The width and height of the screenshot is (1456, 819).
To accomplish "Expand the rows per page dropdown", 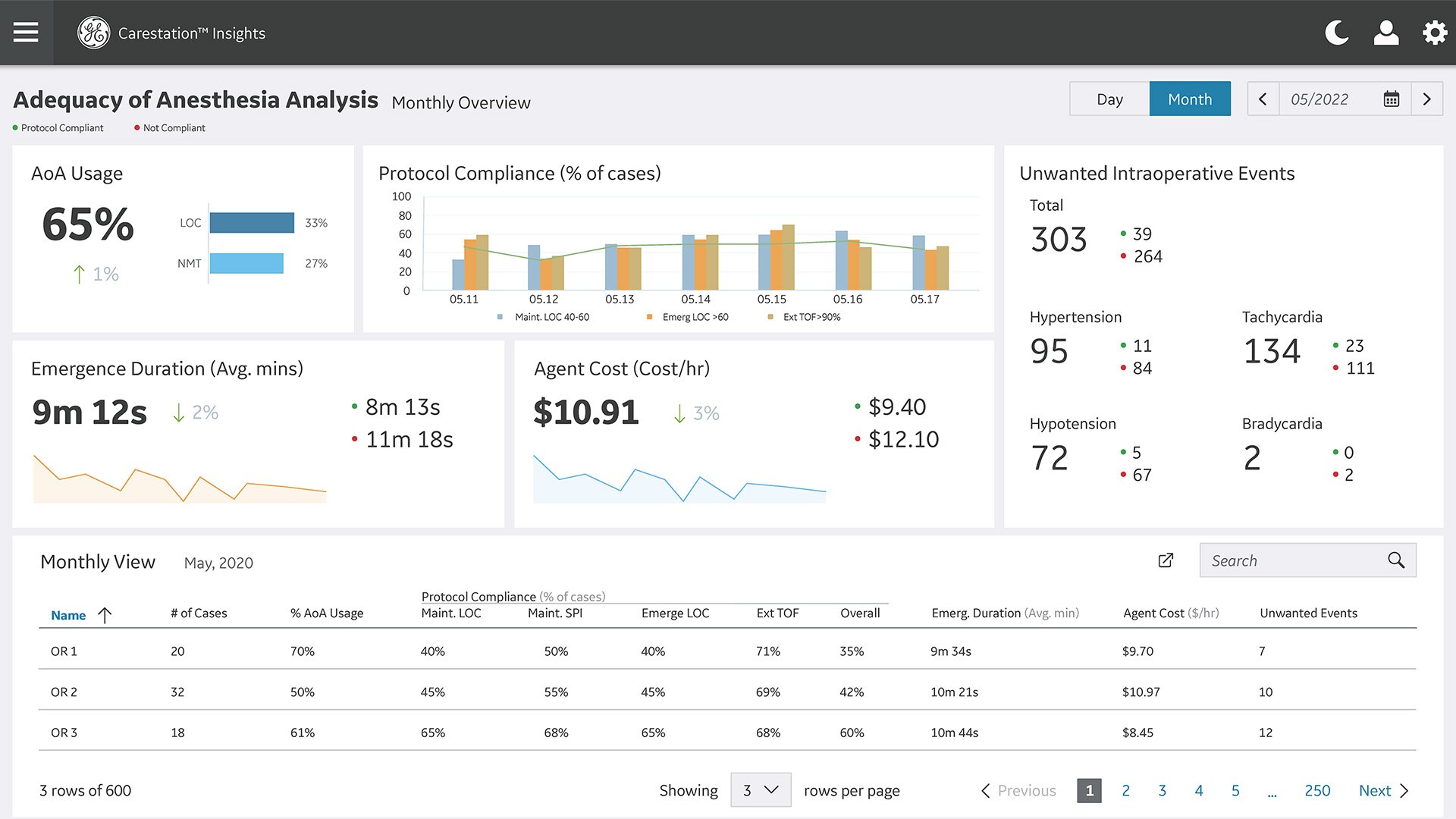I will click(x=761, y=790).
